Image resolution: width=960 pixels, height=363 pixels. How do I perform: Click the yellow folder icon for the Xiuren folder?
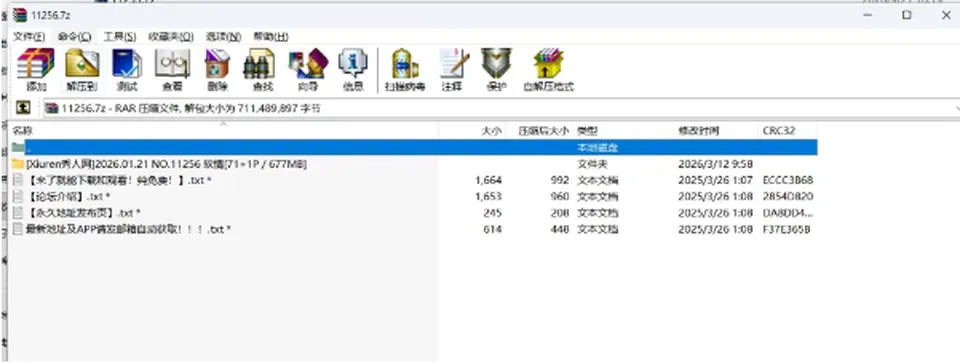pyautogui.click(x=18, y=164)
